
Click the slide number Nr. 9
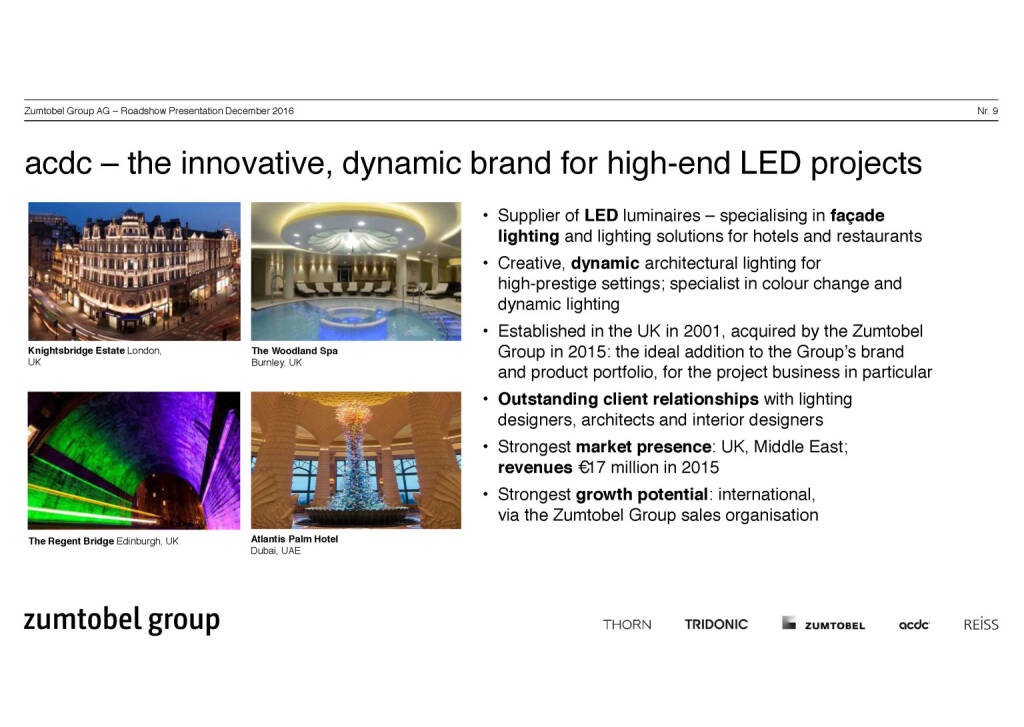point(986,110)
